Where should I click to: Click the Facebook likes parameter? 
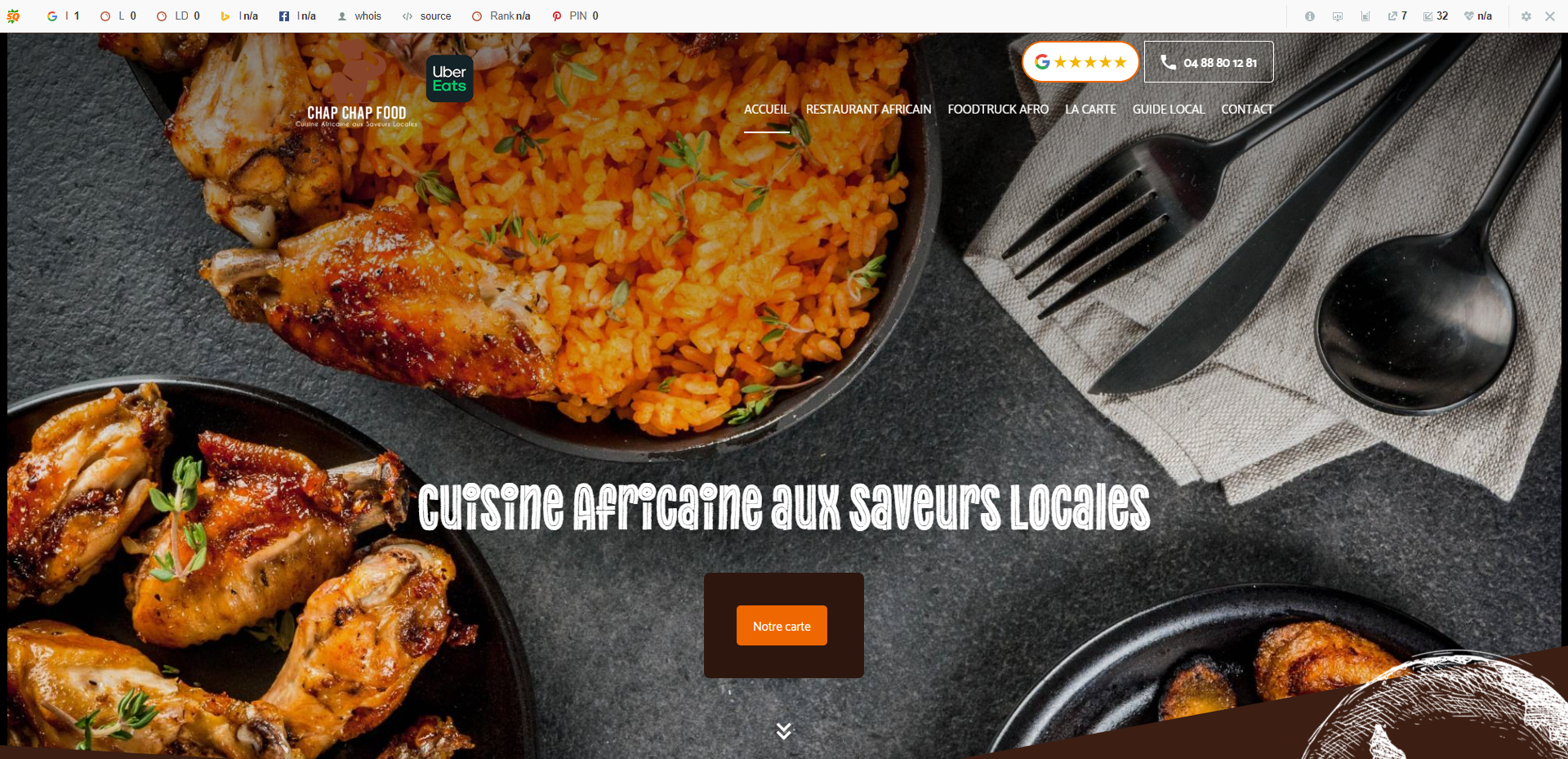(298, 16)
